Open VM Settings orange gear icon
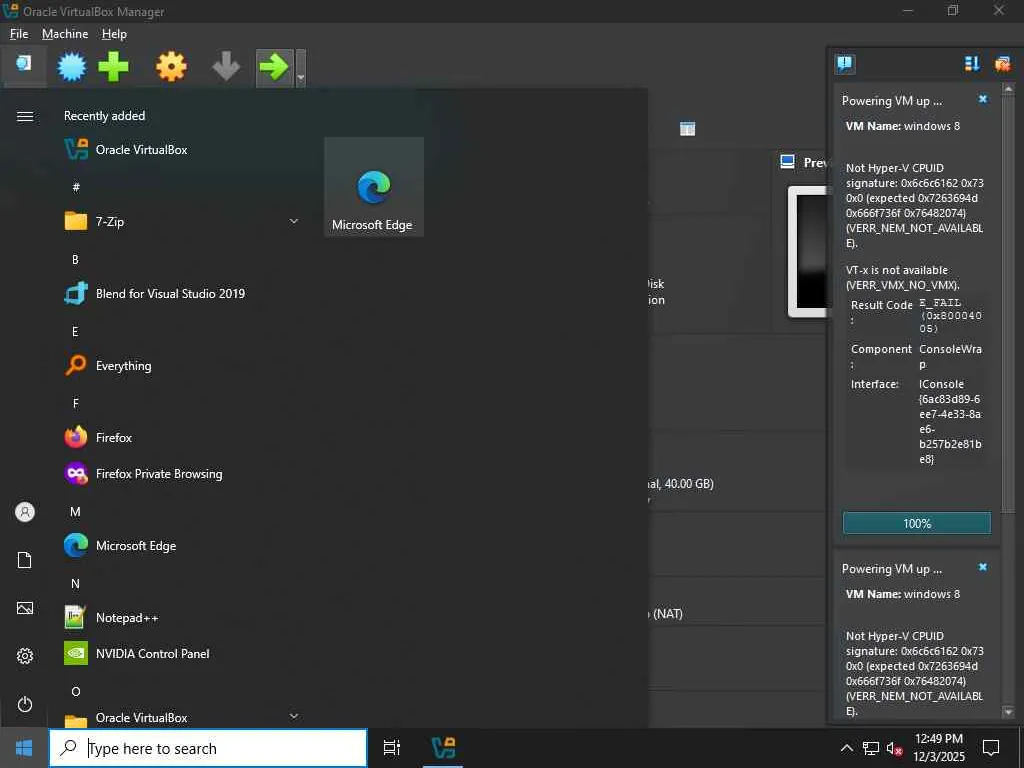The image size is (1024, 768). pyautogui.click(x=171, y=67)
